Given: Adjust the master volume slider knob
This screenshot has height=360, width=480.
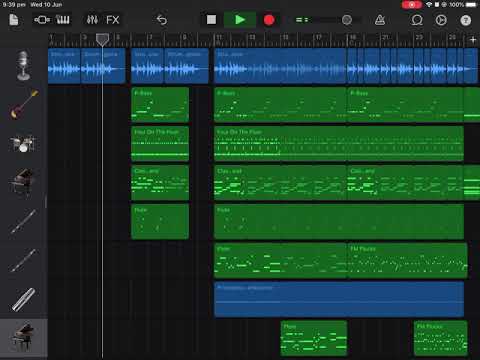Looking at the screenshot, I should (347, 20).
